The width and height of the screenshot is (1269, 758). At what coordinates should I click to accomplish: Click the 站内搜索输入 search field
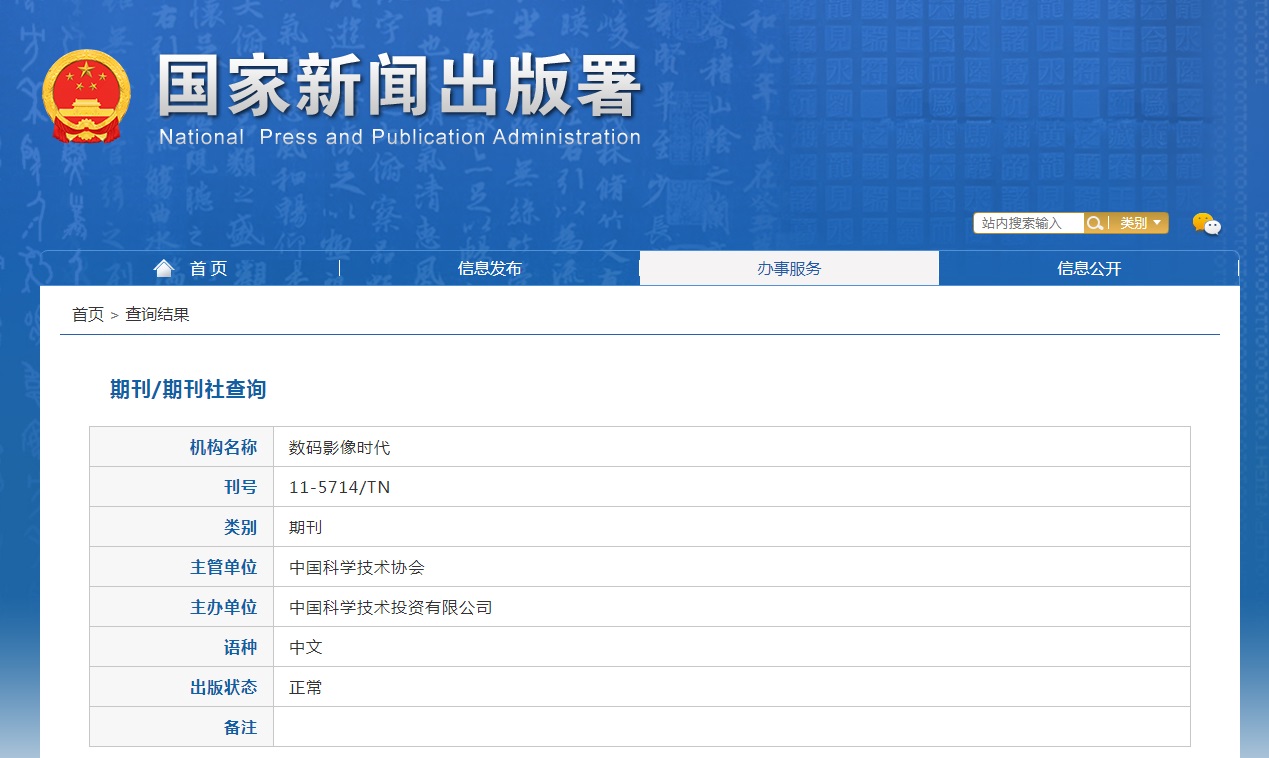pyautogui.click(x=1028, y=222)
